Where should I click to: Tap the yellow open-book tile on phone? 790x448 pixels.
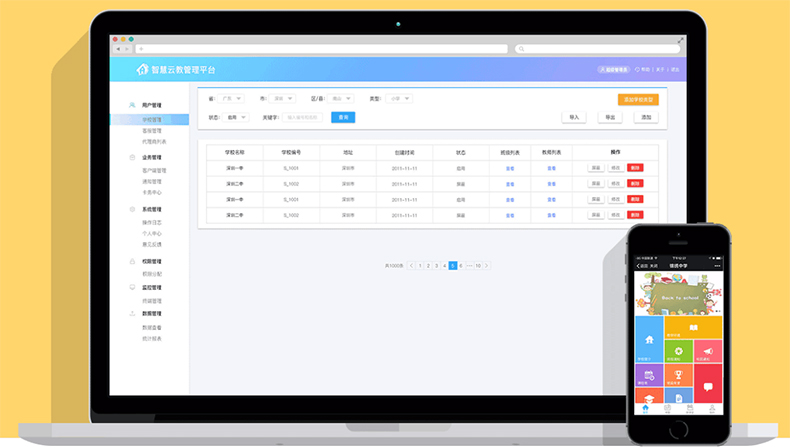[x=693, y=328]
